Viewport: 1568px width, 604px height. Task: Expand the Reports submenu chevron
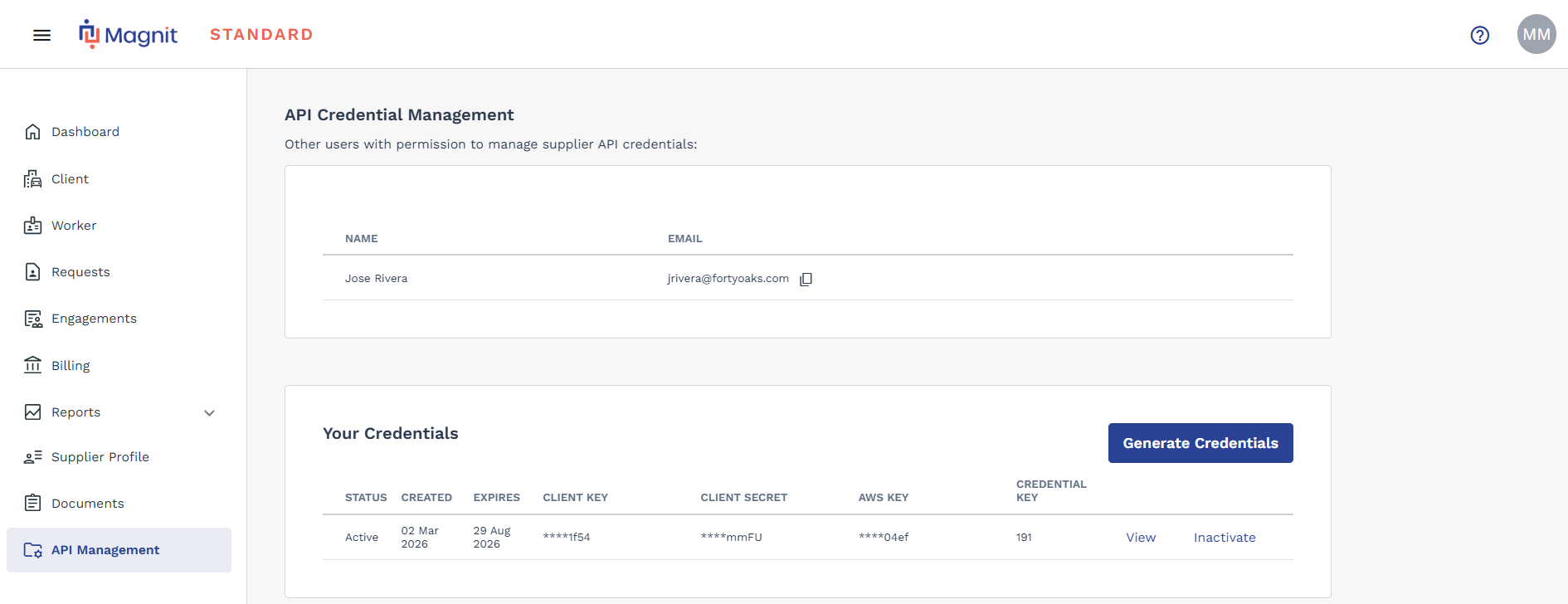click(209, 413)
